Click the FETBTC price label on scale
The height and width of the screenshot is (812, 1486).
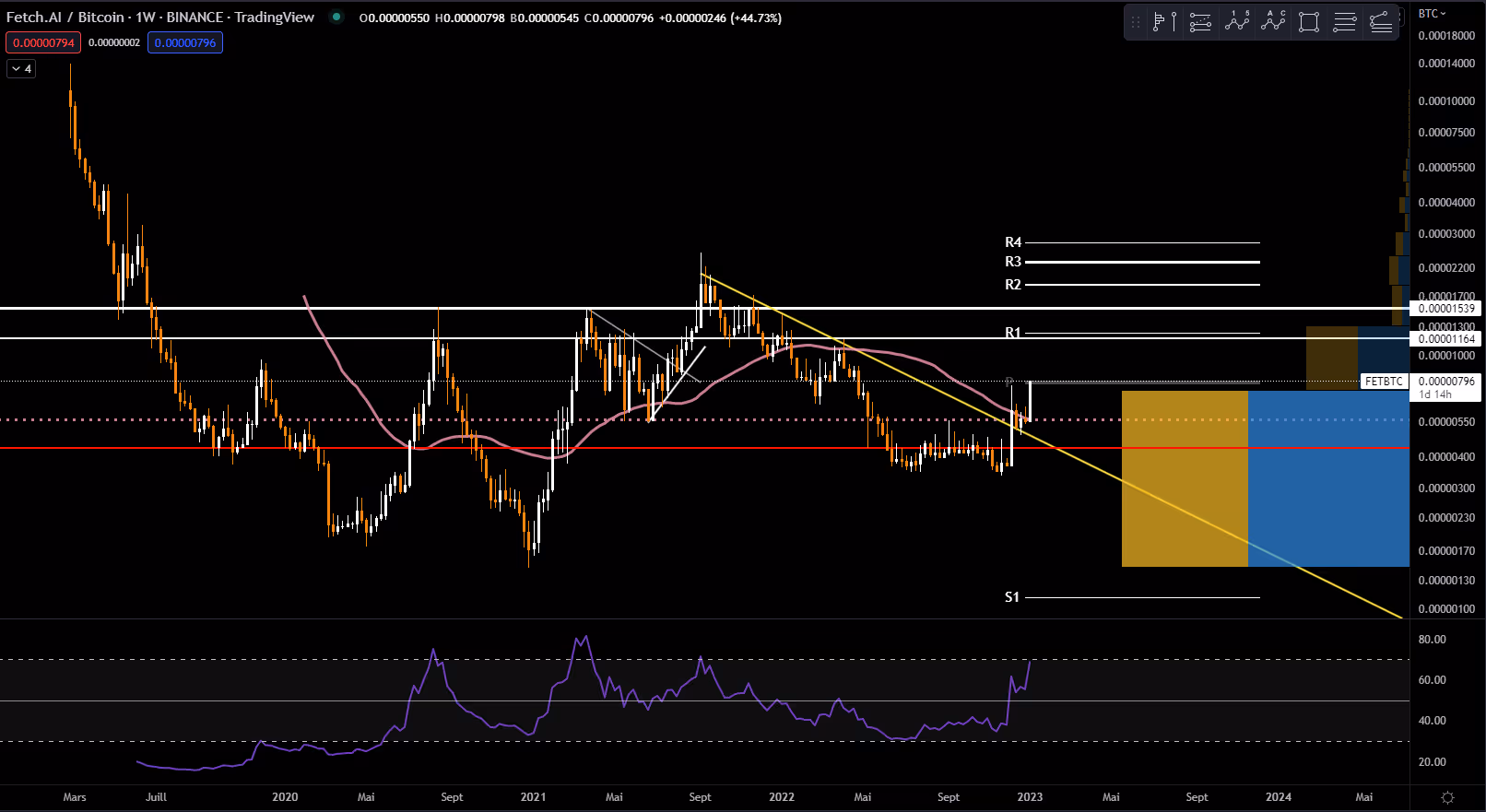[1384, 382]
